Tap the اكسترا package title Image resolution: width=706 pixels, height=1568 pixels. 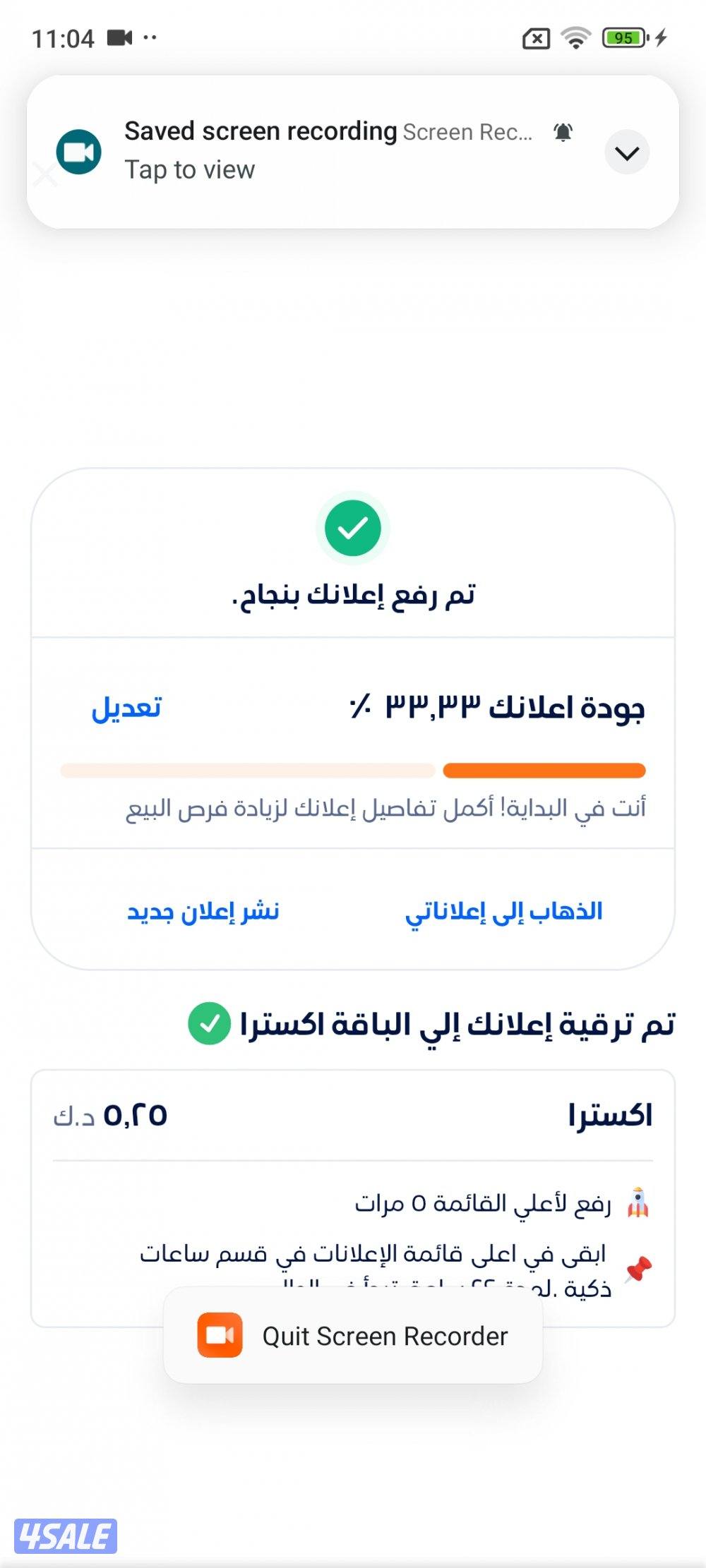(610, 1116)
